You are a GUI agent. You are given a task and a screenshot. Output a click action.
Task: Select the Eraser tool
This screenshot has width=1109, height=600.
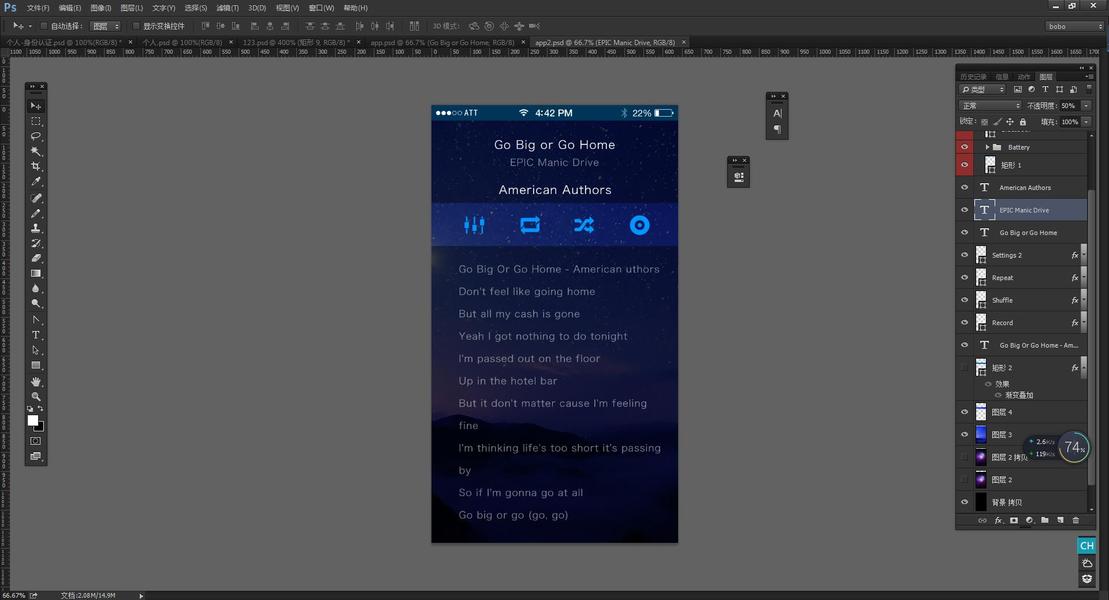pos(35,258)
